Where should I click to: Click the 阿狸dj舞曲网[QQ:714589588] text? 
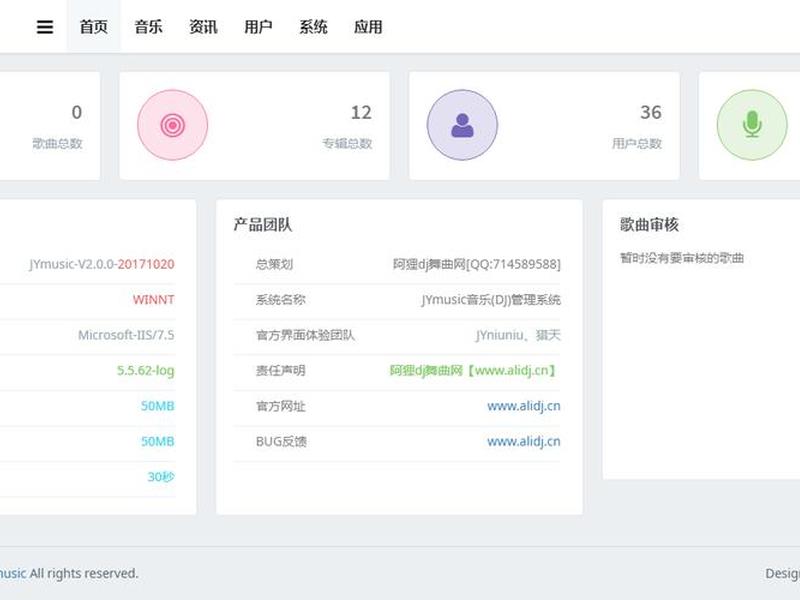[x=477, y=264]
